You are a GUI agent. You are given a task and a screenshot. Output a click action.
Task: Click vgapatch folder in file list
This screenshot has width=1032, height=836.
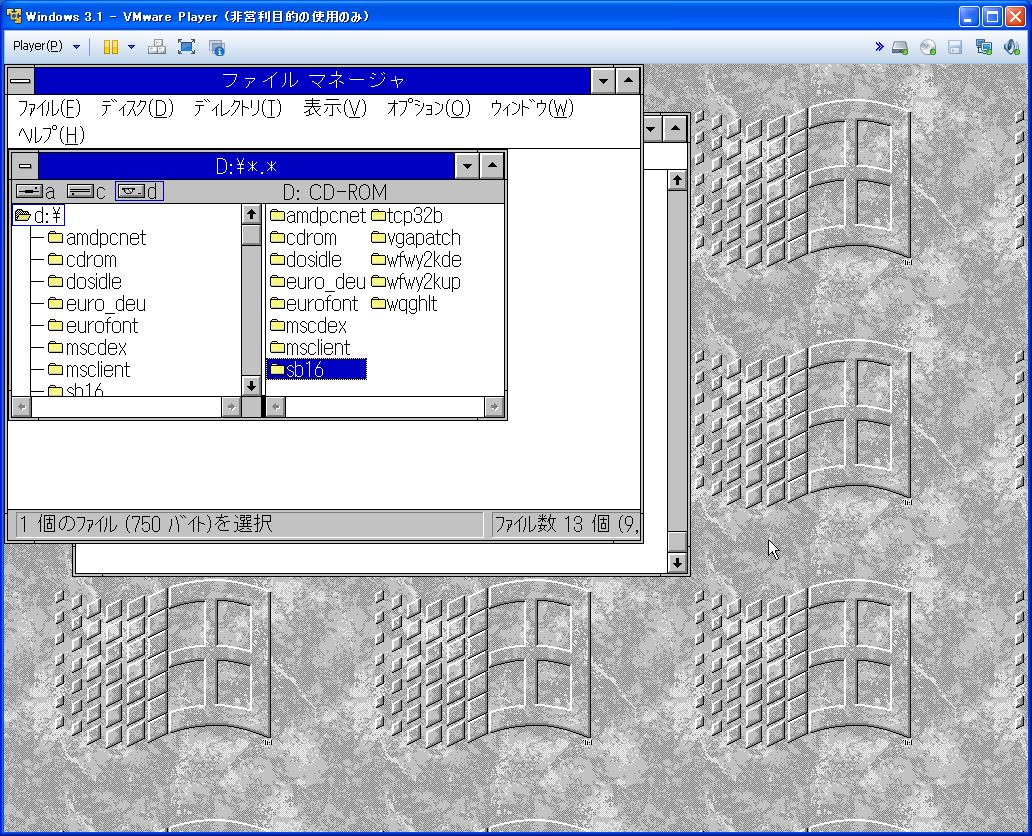tap(416, 238)
